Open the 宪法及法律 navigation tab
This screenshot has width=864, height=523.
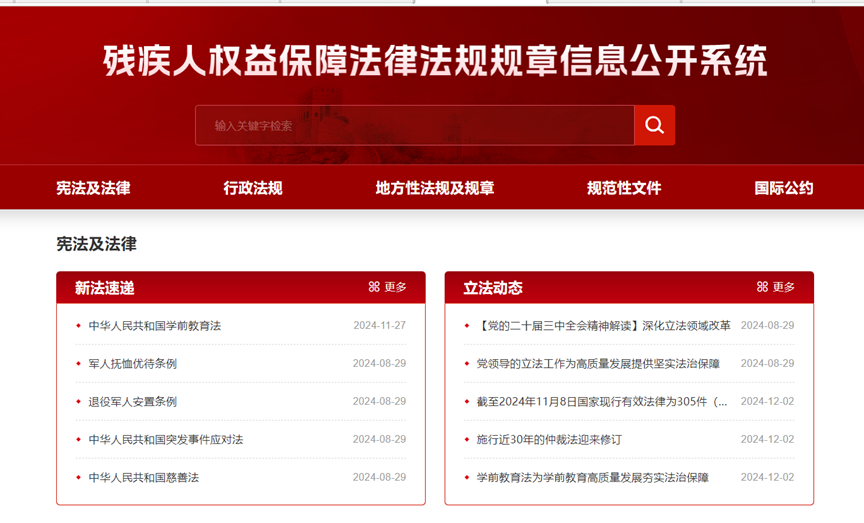pyautogui.click(x=93, y=188)
